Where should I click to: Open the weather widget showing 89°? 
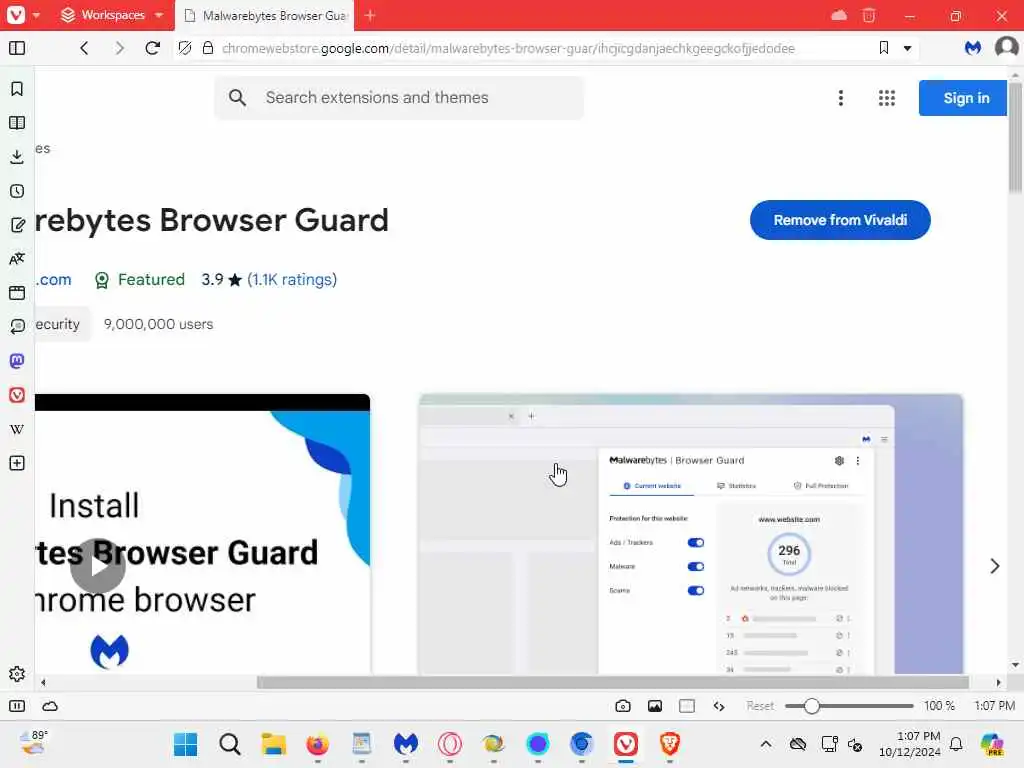pos(33,743)
